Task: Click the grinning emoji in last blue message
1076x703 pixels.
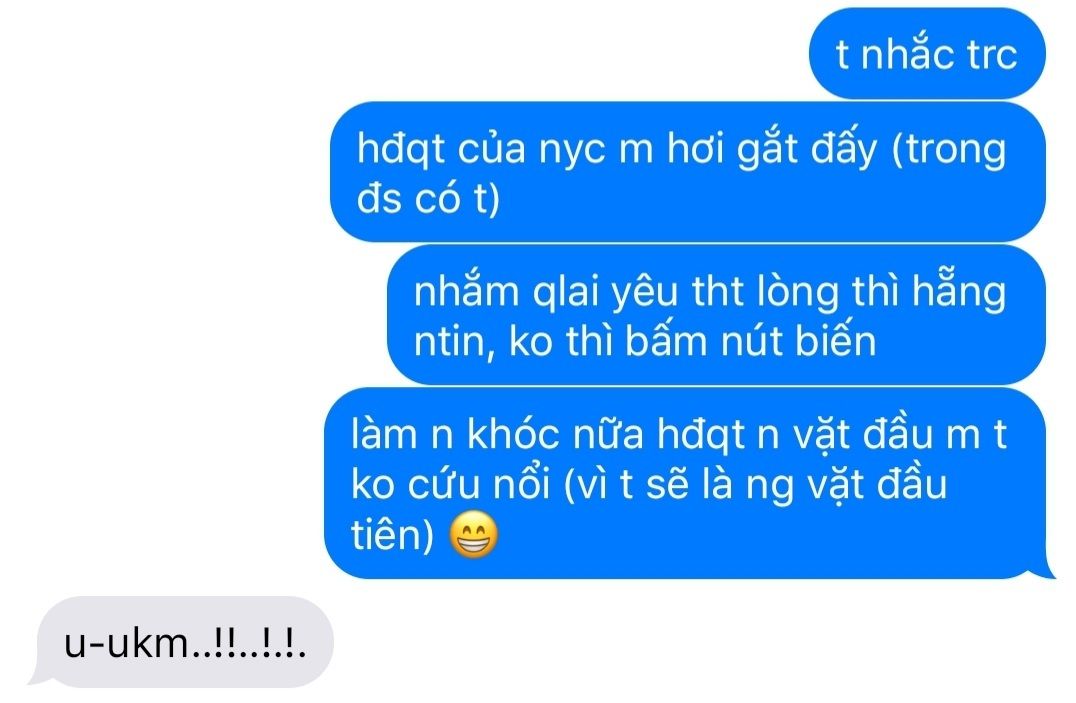Action: [473, 534]
